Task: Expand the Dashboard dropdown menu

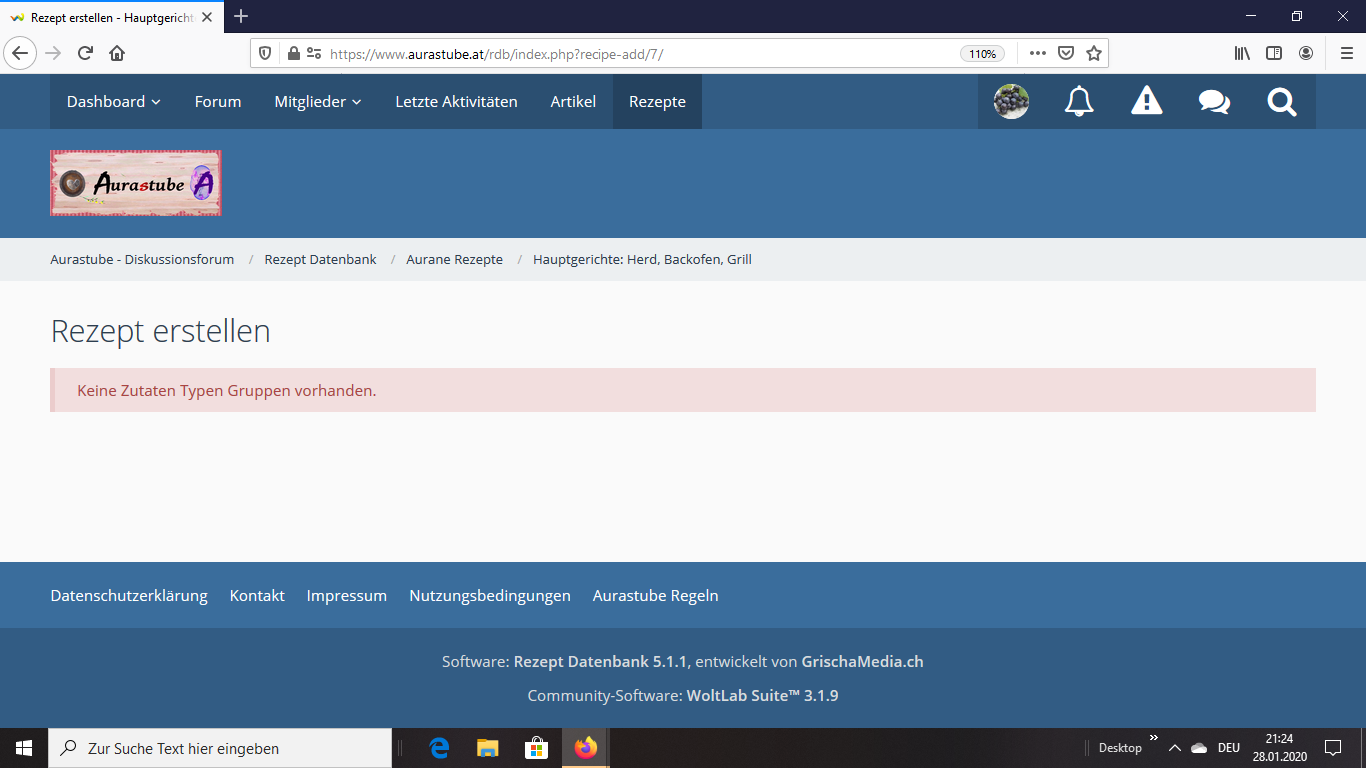Action: point(113,101)
